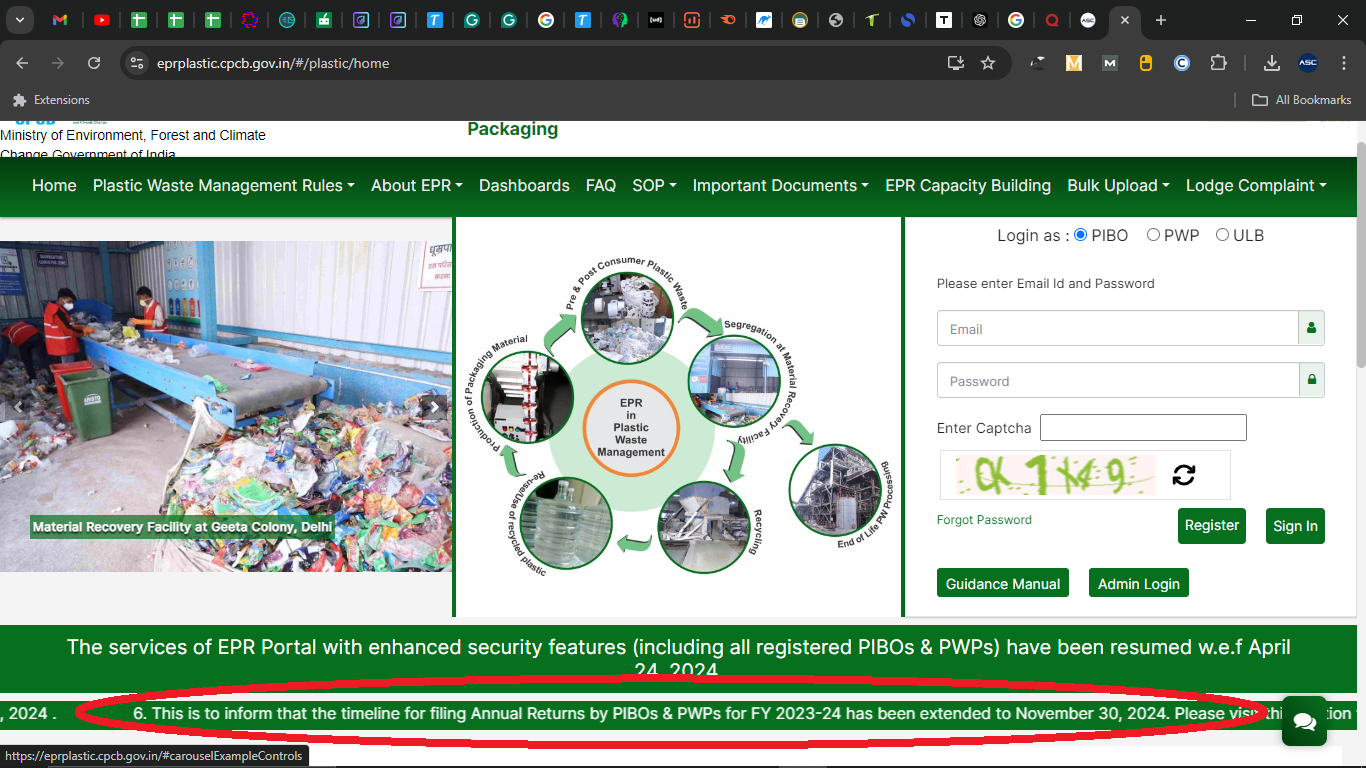
Task: Bookmark the page with the star icon
Action: click(x=988, y=62)
